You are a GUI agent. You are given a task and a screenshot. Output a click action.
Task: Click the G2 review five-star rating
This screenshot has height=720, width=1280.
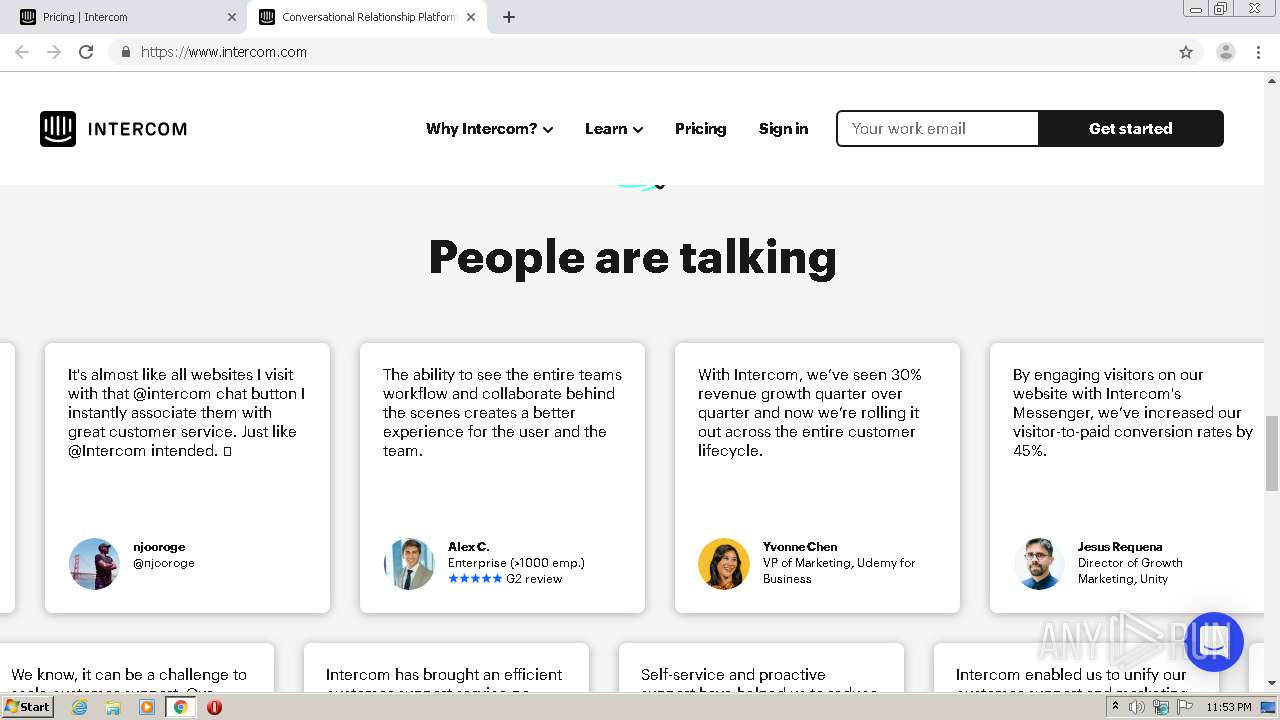(475, 579)
